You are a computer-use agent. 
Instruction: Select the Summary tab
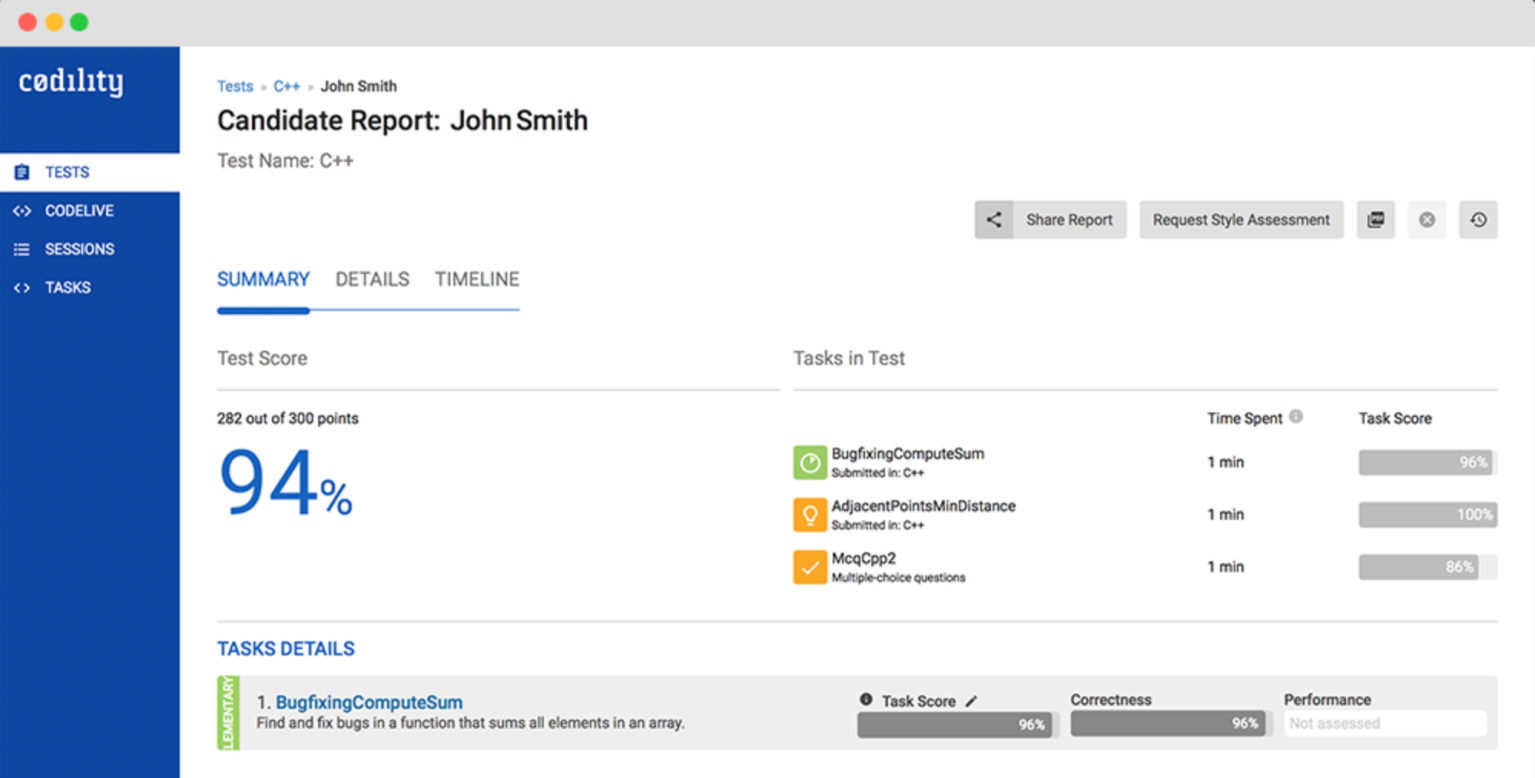(263, 280)
